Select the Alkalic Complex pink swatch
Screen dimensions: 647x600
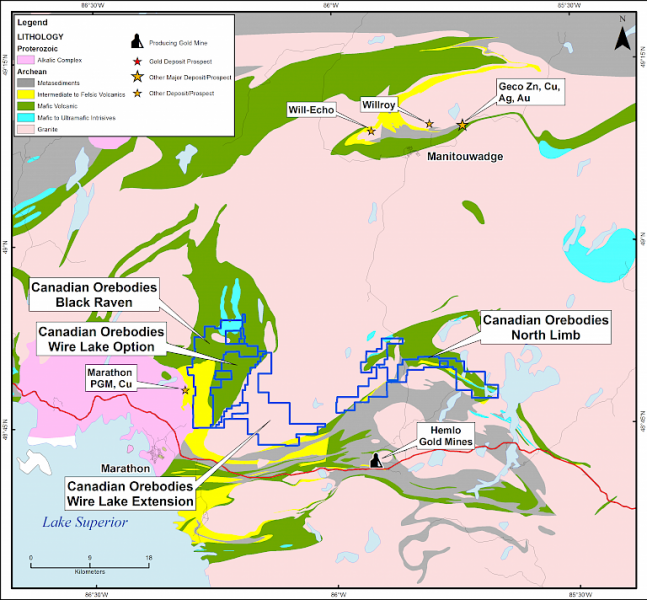point(25,60)
